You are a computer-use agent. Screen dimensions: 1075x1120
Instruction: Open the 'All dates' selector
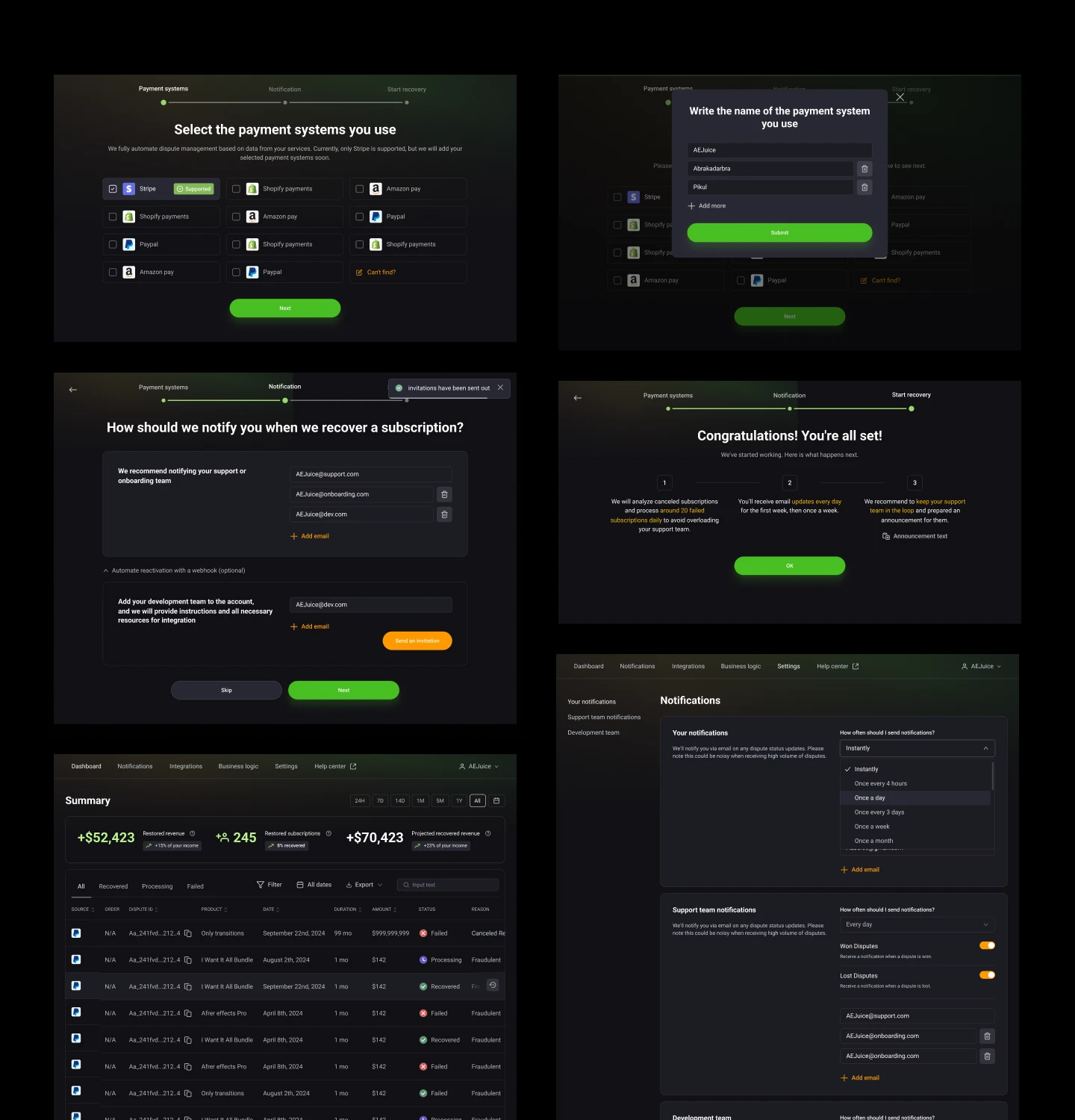pyautogui.click(x=314, y=885)
